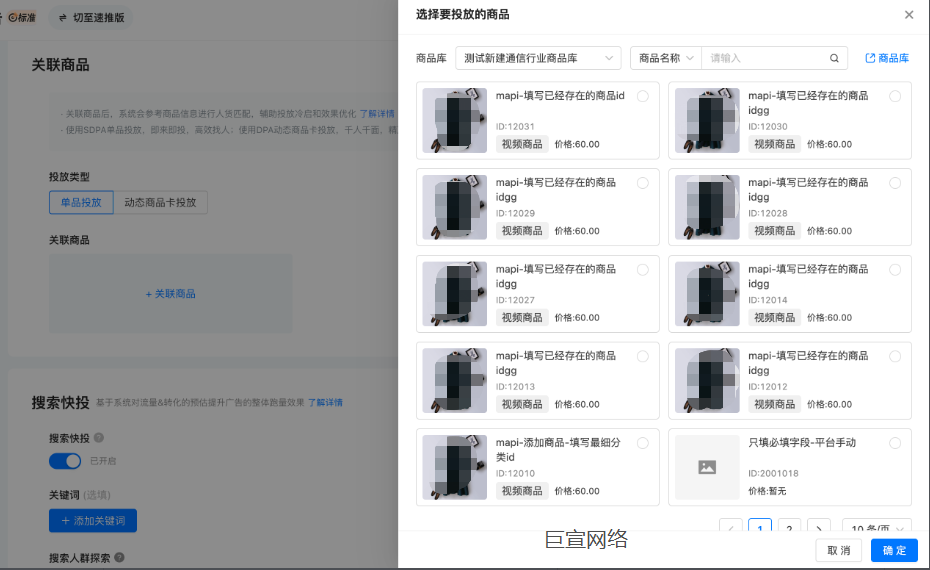Screen dimensions: 930x570
Task: Click the text ID:12012
Action: click(x=767, y=387)
